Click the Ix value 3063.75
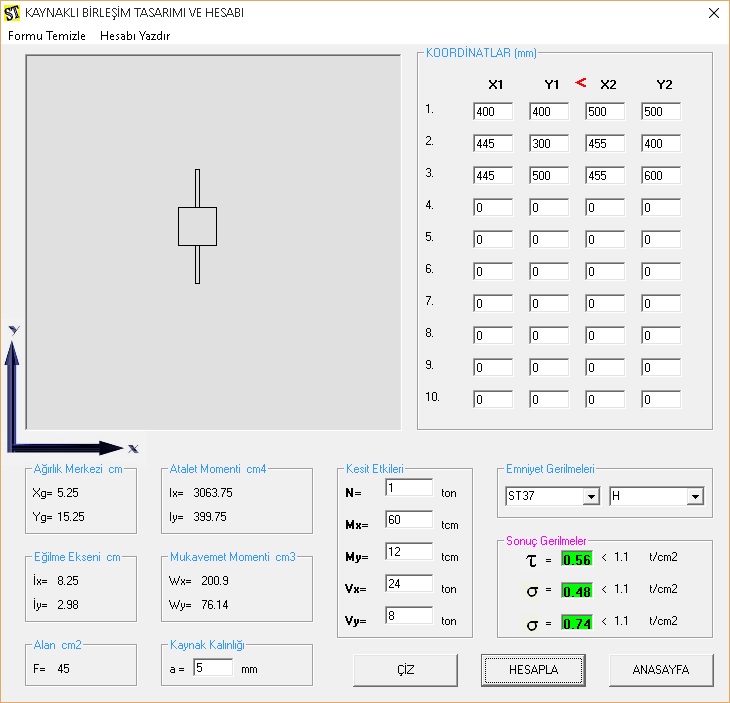This screenshot has height=703, width=730. click(213, 493)
